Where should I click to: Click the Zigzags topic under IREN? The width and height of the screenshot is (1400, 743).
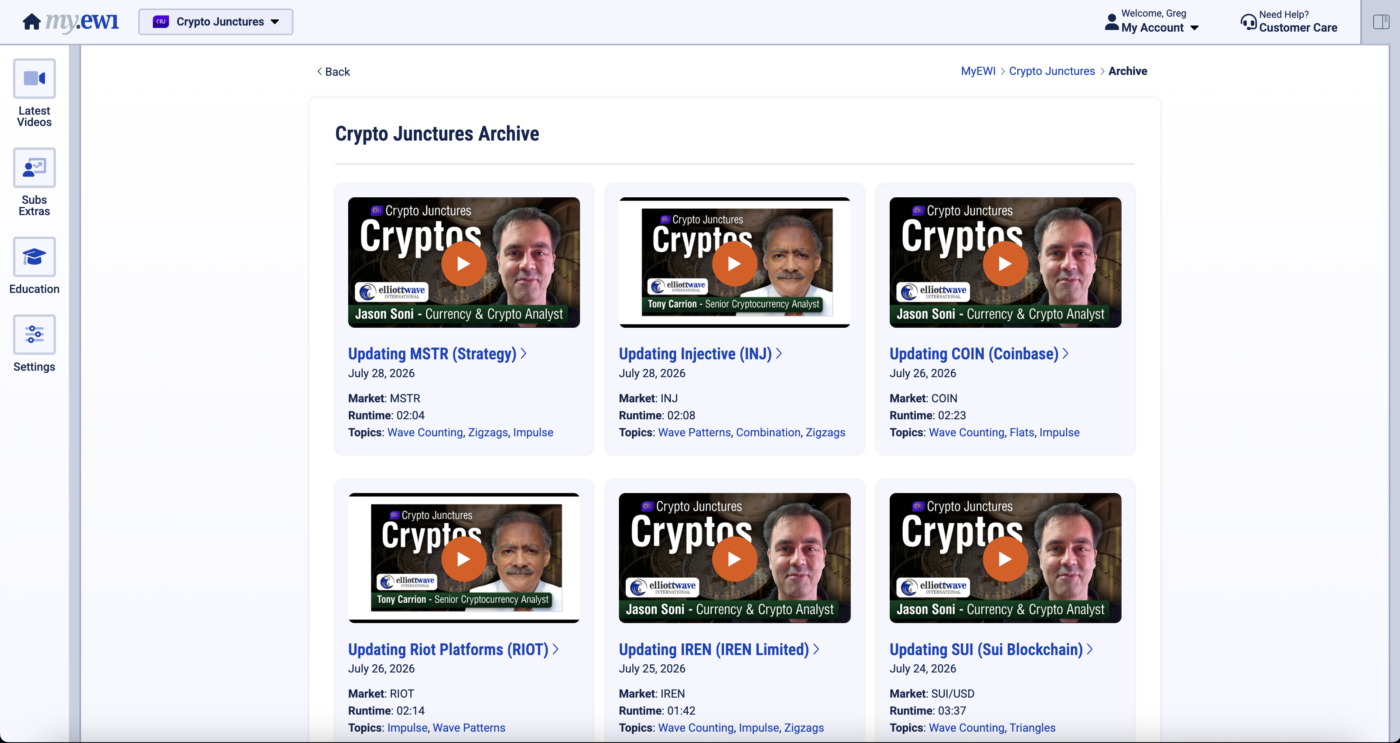tap(804, 728)
